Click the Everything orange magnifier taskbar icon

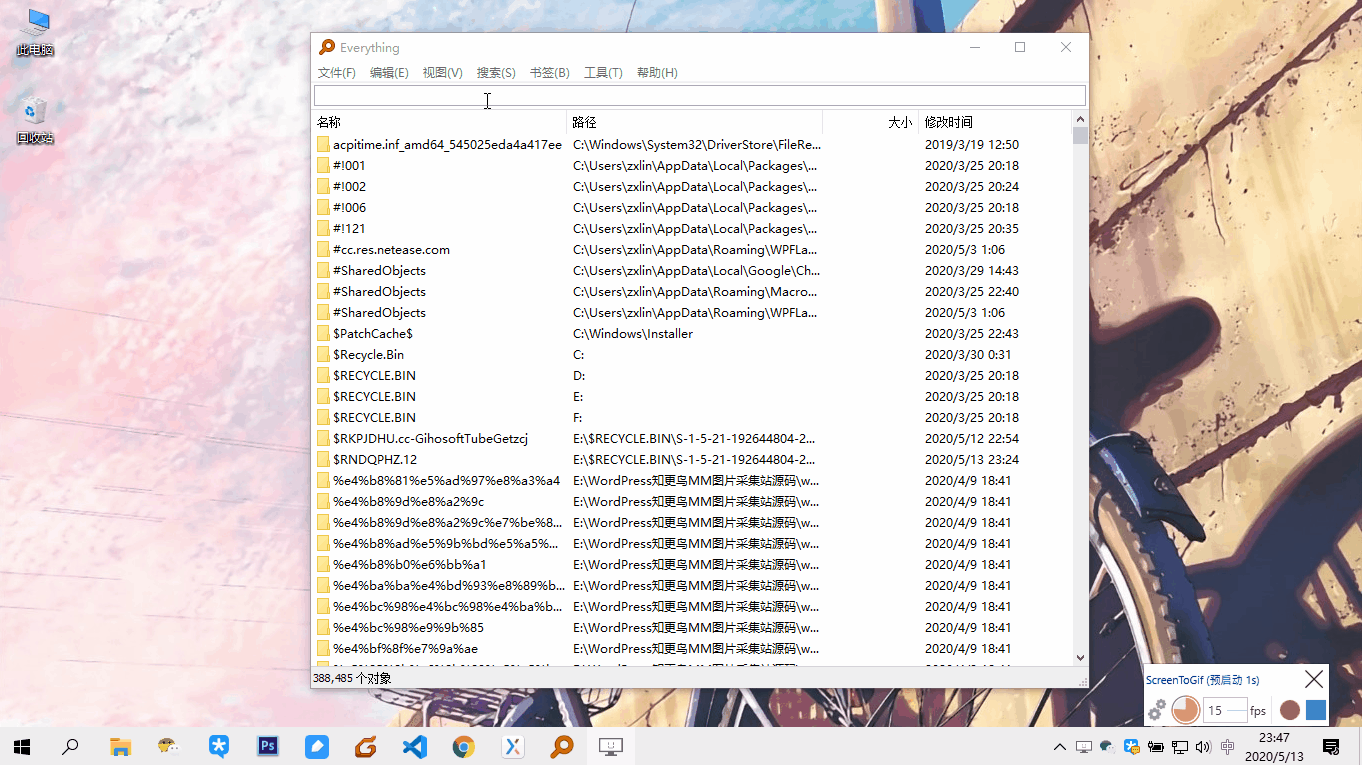click(x=561, y=746)
